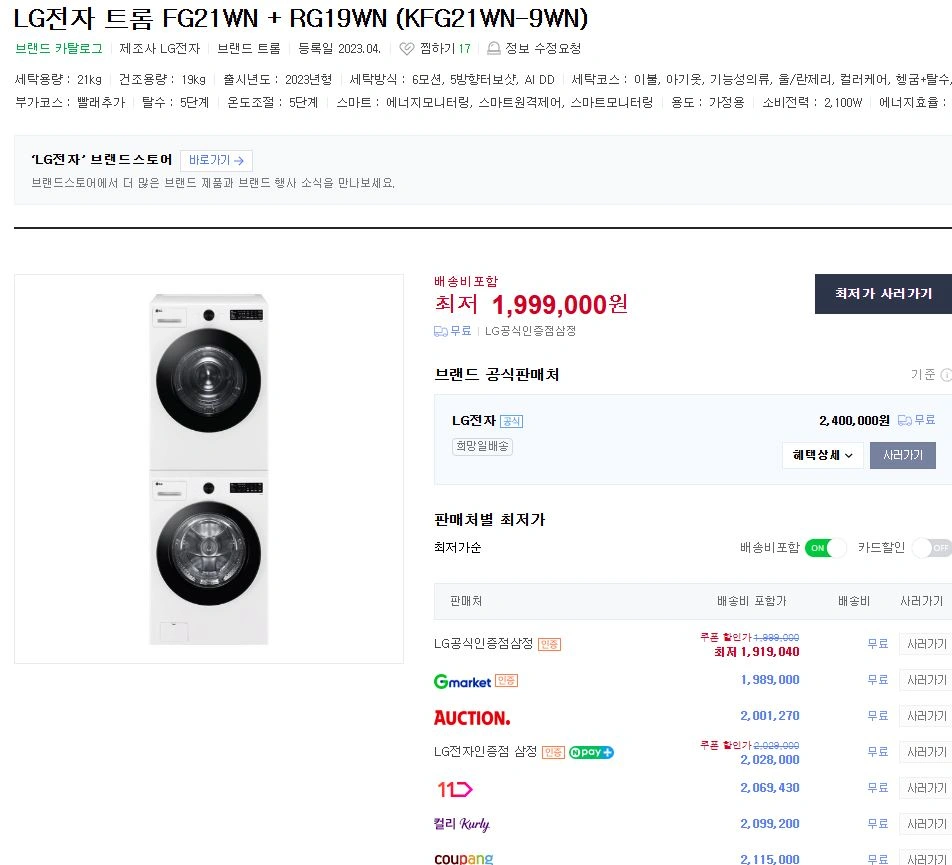Click the info icon beside 기준
Image resolution: width=952 pixels, height=865 pixels.
pos(946,375)
